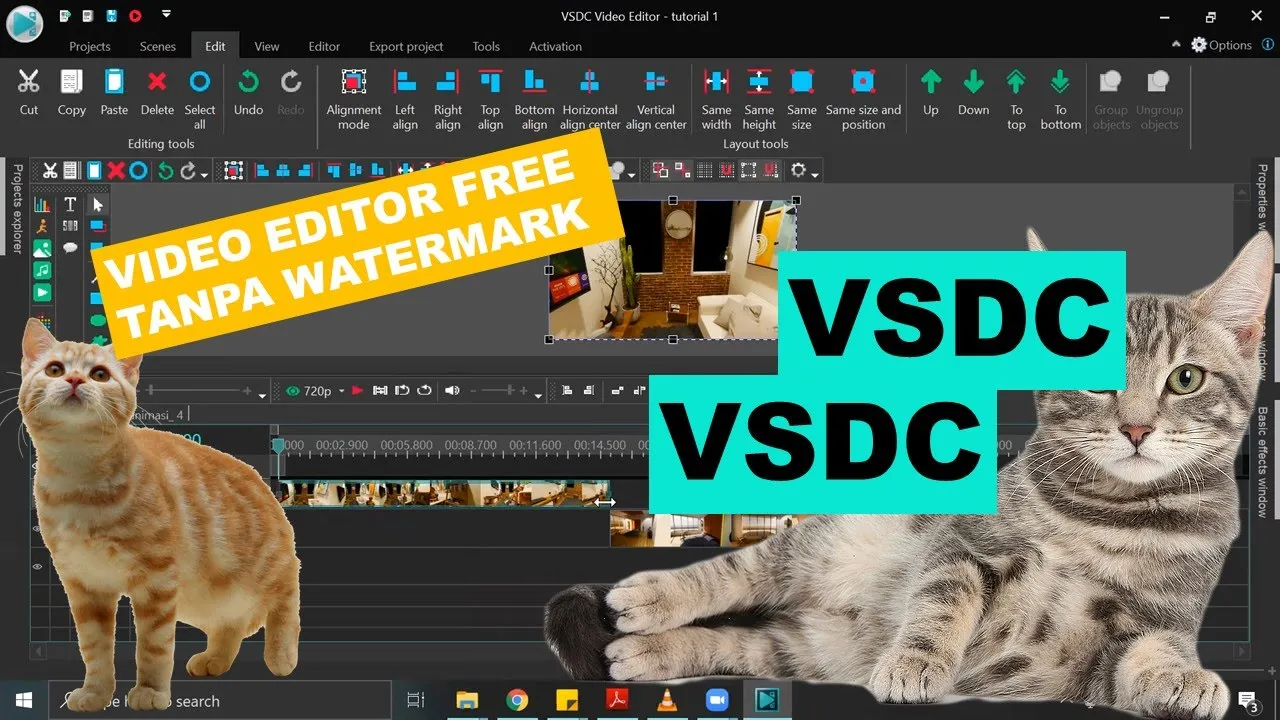Click Same size and position tool
Screen dimensions: 1280x720
click(x=863, y=98)
